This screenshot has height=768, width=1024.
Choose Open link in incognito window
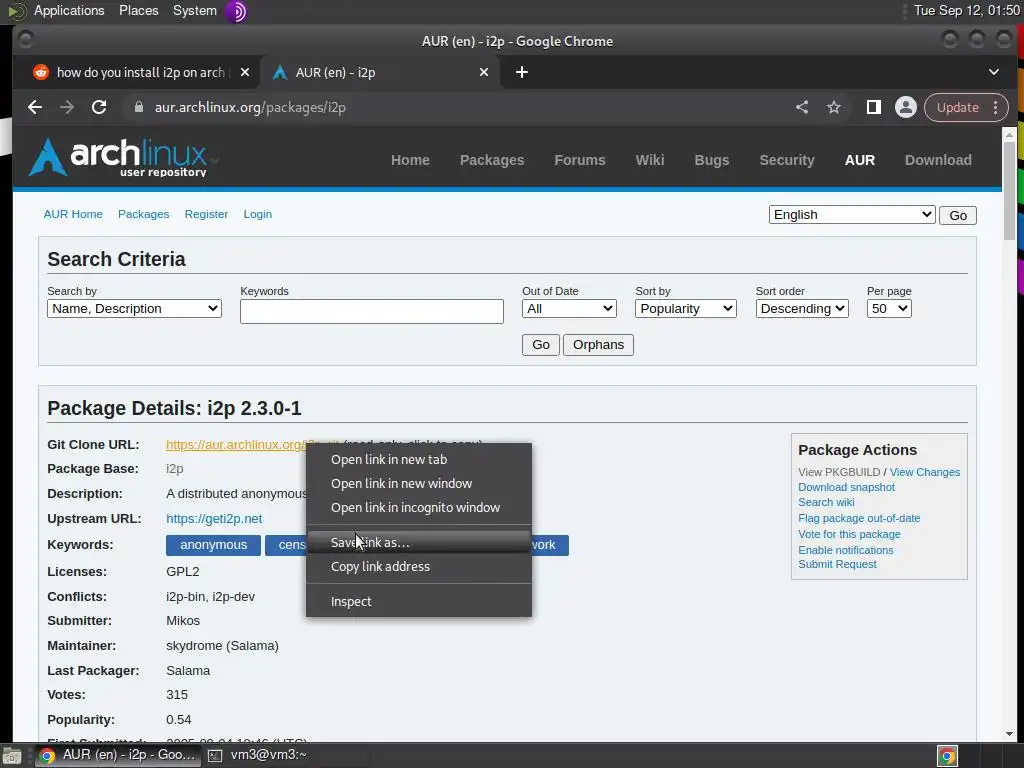coord(419,508)
